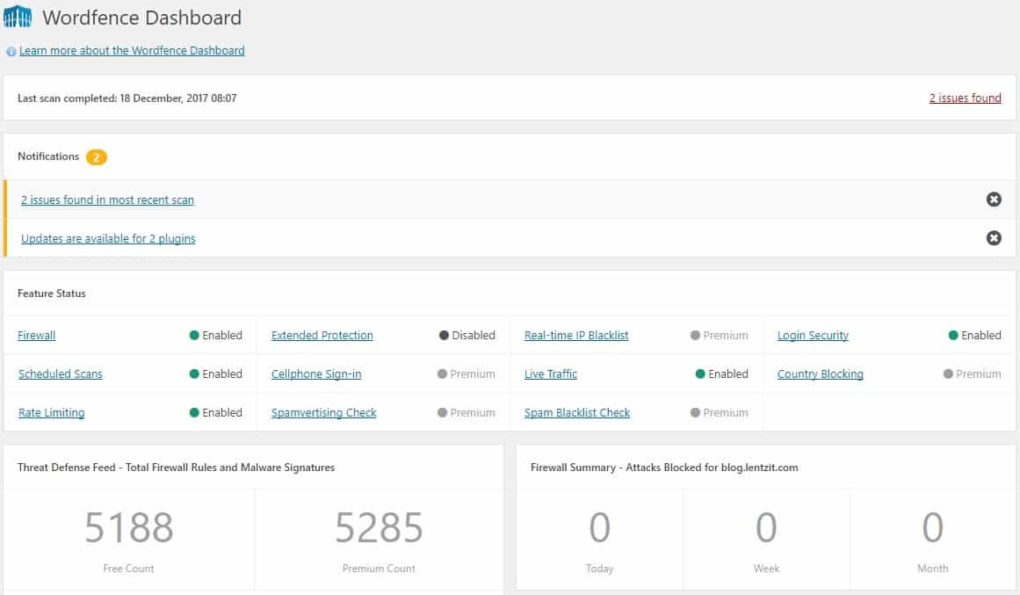Click the Free Count number 5188
This screenshot has height=595, width=1020.
tap(129, 527)
